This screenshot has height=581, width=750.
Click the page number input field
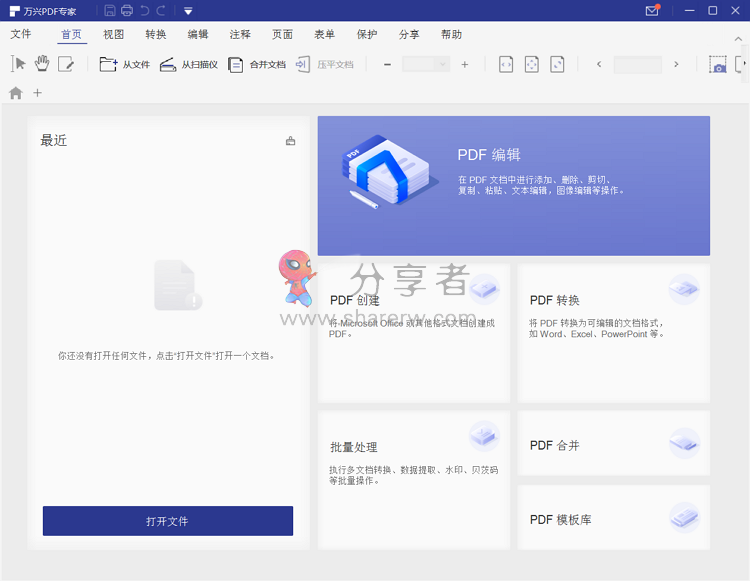pyautogui.click(x=638, y=64)
